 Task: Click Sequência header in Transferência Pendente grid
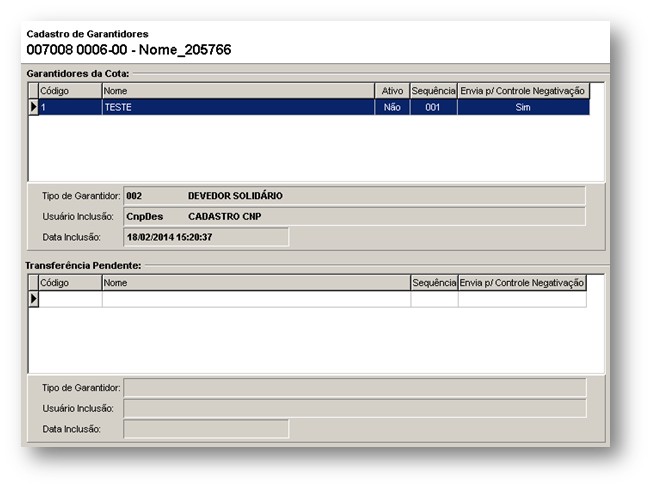click(434, 283)
